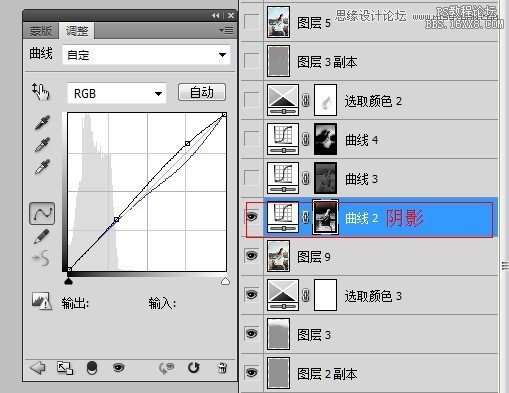Show the 选取颜色 2 layer
The image size is (509, 393).
pyautogui.click(x=251, y=100)
